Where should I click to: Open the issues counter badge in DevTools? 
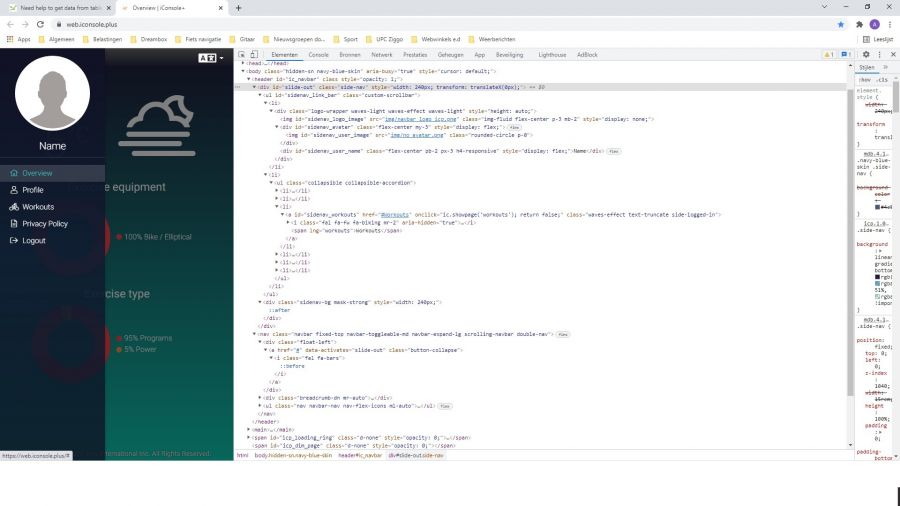tap(846, 55)
